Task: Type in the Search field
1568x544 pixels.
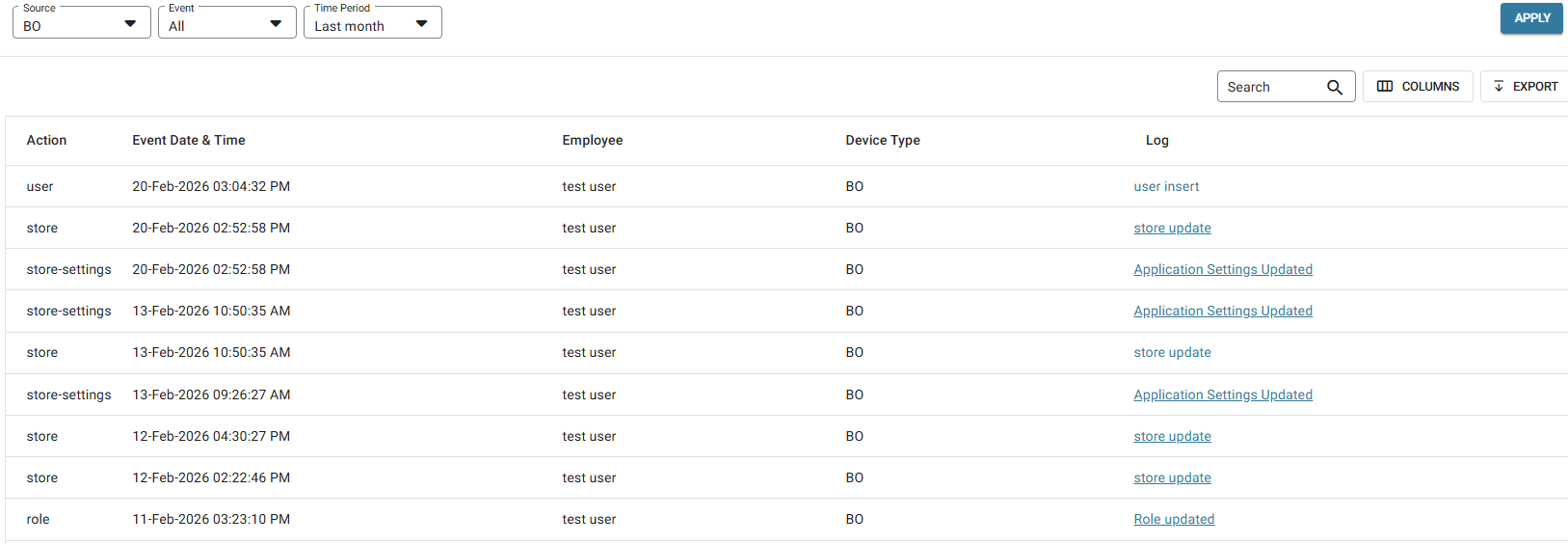Action: 1270,87
